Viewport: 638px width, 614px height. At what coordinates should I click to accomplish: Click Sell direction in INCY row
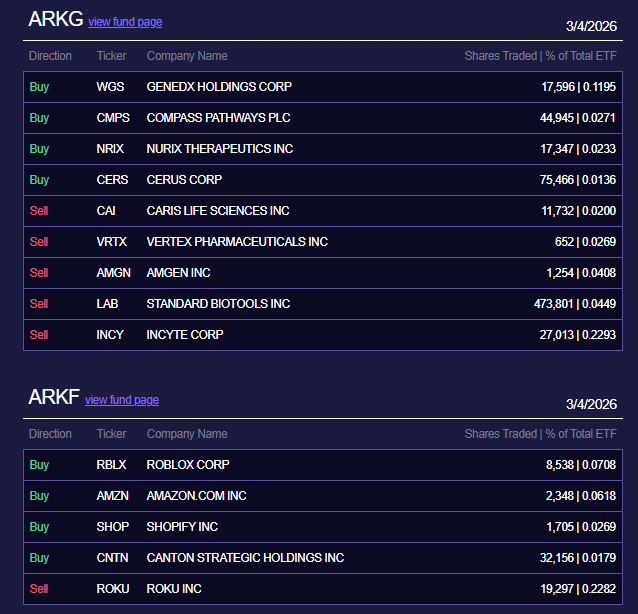tap(39, 334)
